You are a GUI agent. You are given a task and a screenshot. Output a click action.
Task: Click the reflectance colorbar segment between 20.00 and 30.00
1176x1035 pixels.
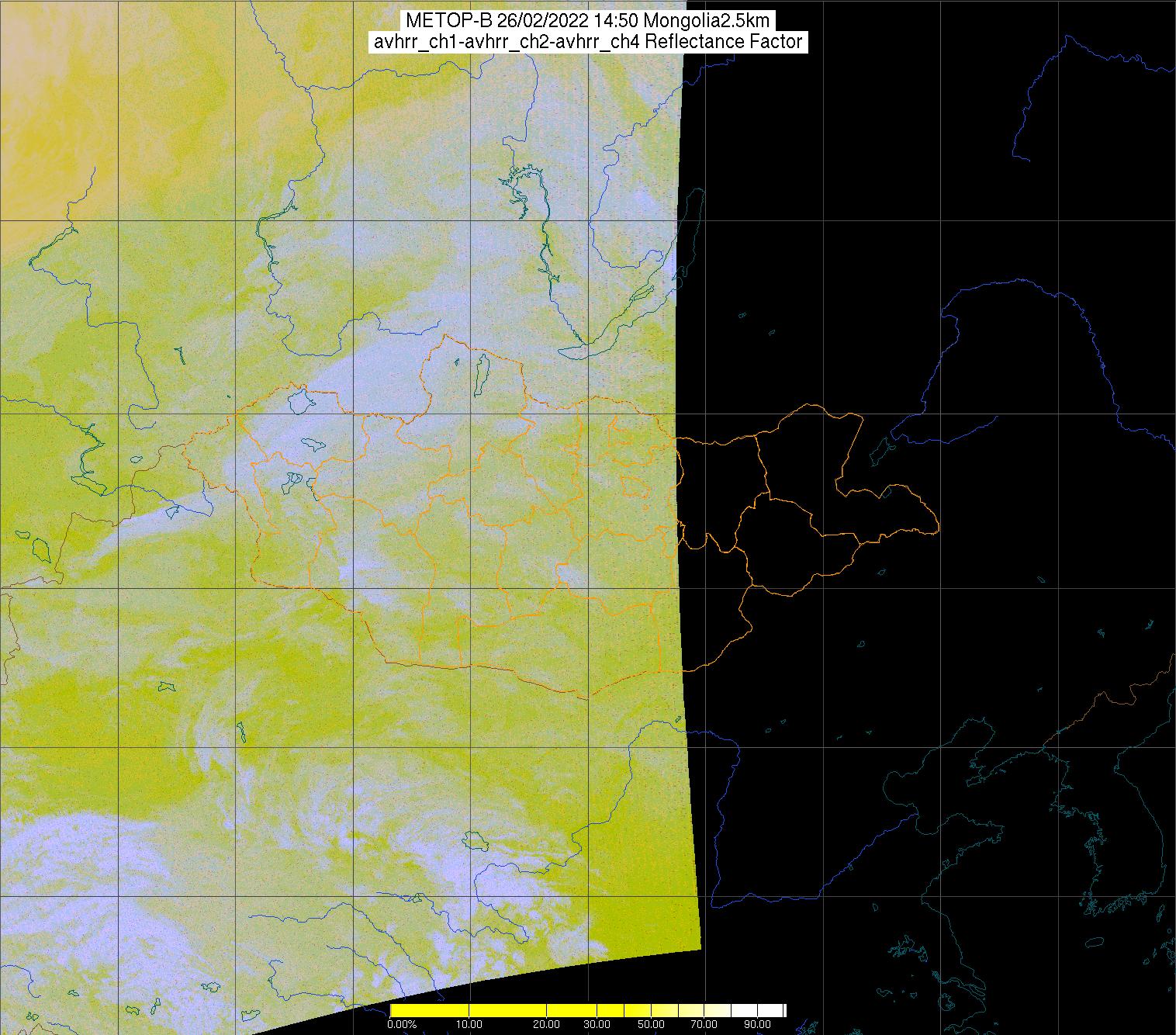[x=572, y=1010]
